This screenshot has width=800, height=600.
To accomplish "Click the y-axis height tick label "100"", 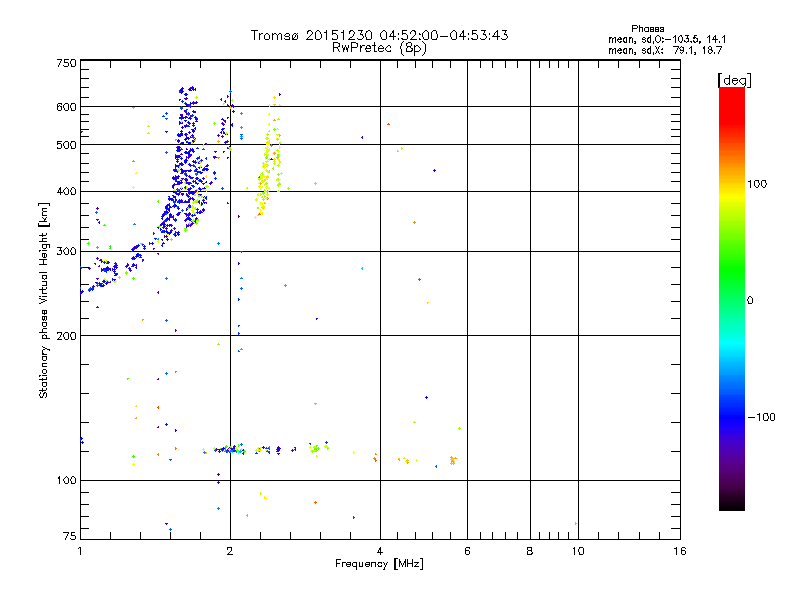I will [x=66, y=480].
